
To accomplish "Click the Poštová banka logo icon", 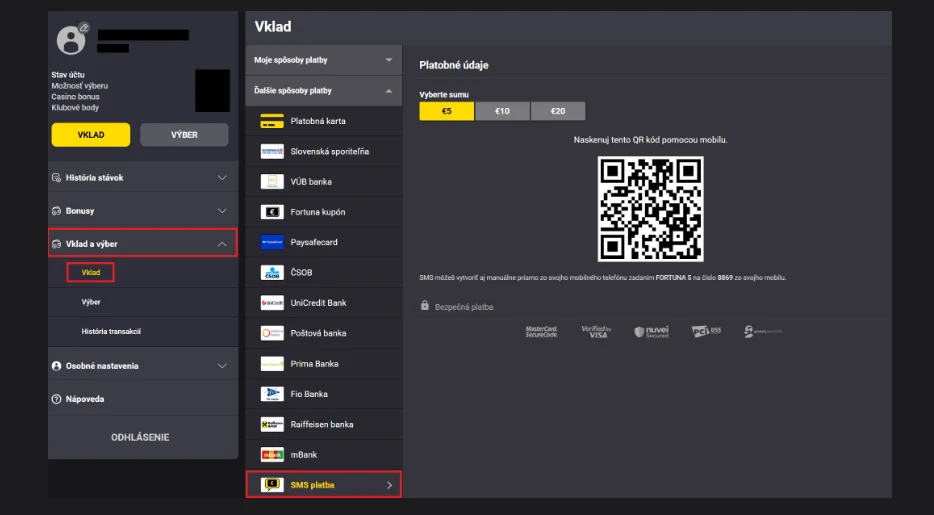I will 272,333.
